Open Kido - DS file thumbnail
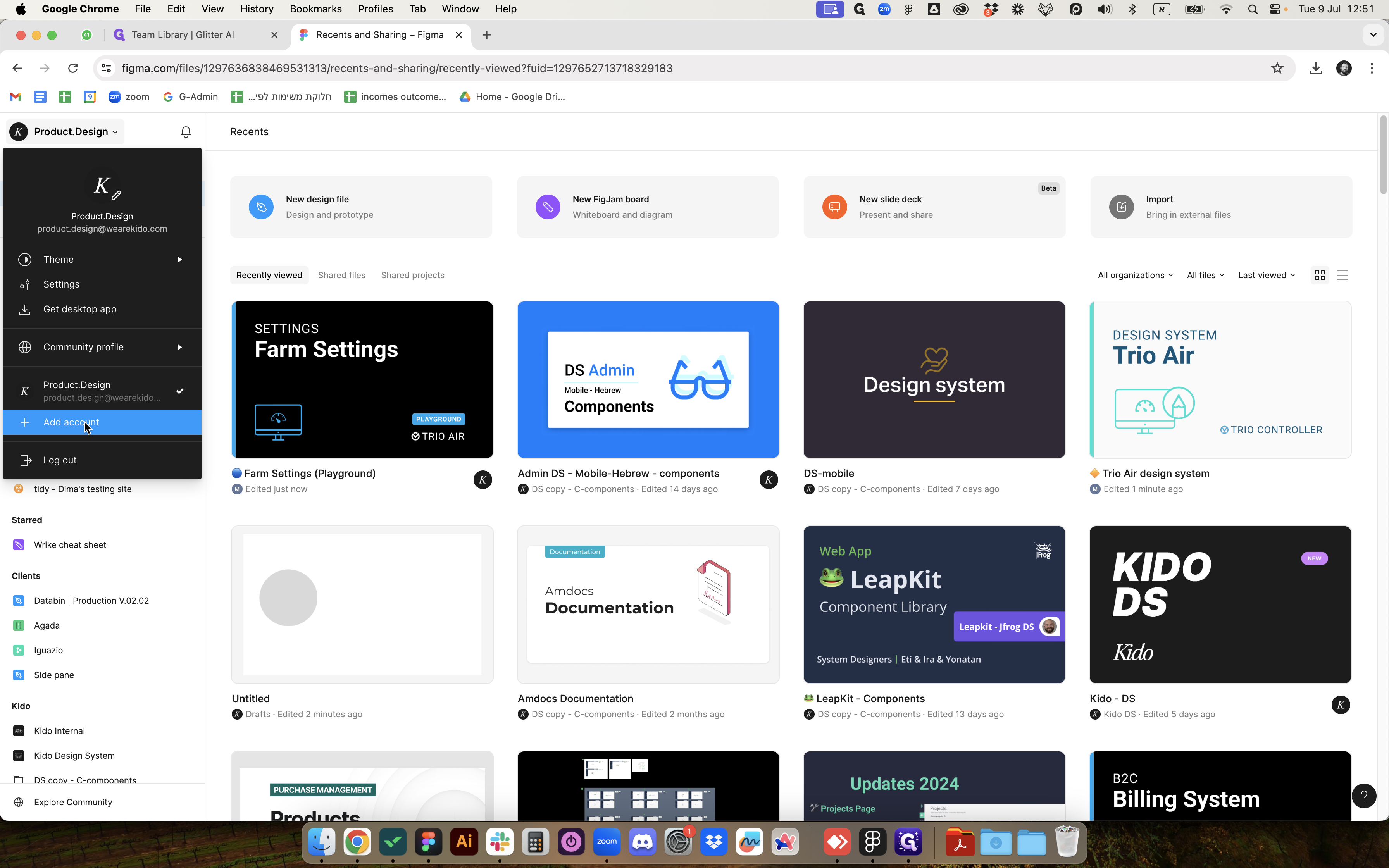Image resolution: width=1389 pixels, height=868 pixels. click(x=1220, y=604)
